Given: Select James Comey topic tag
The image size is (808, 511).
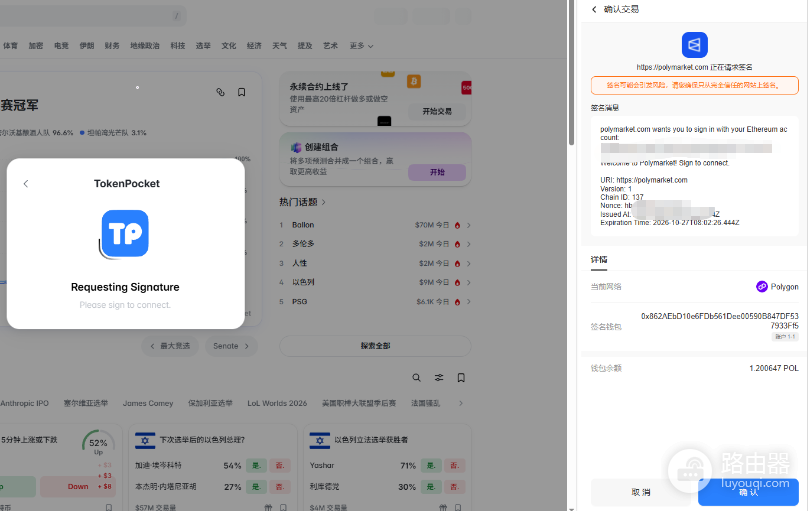Looking at the screenshot, I should (x=148, y=403).
